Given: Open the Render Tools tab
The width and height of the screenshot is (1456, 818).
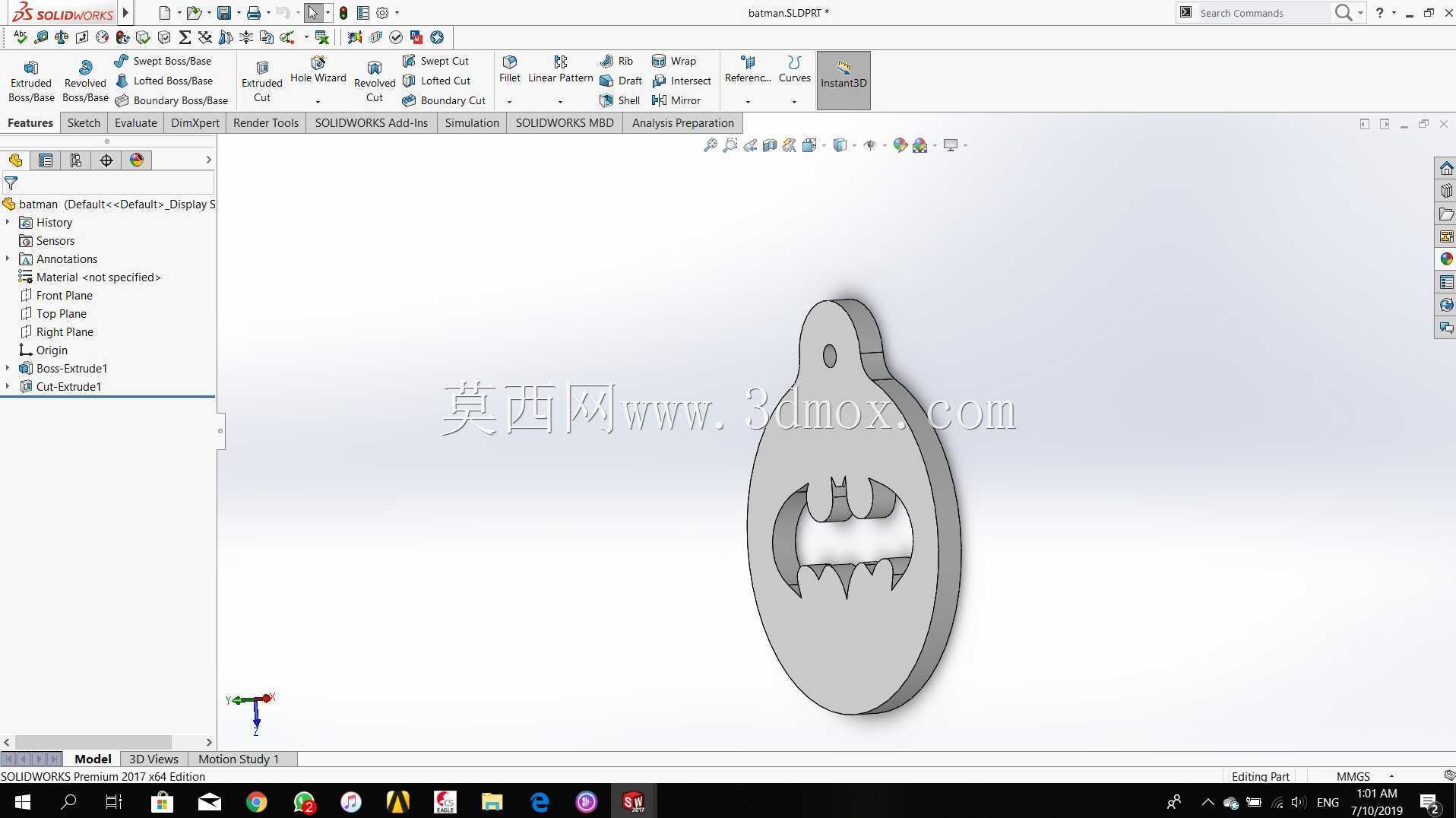Looking at the screenshot, I should click(x=266, y=123).
